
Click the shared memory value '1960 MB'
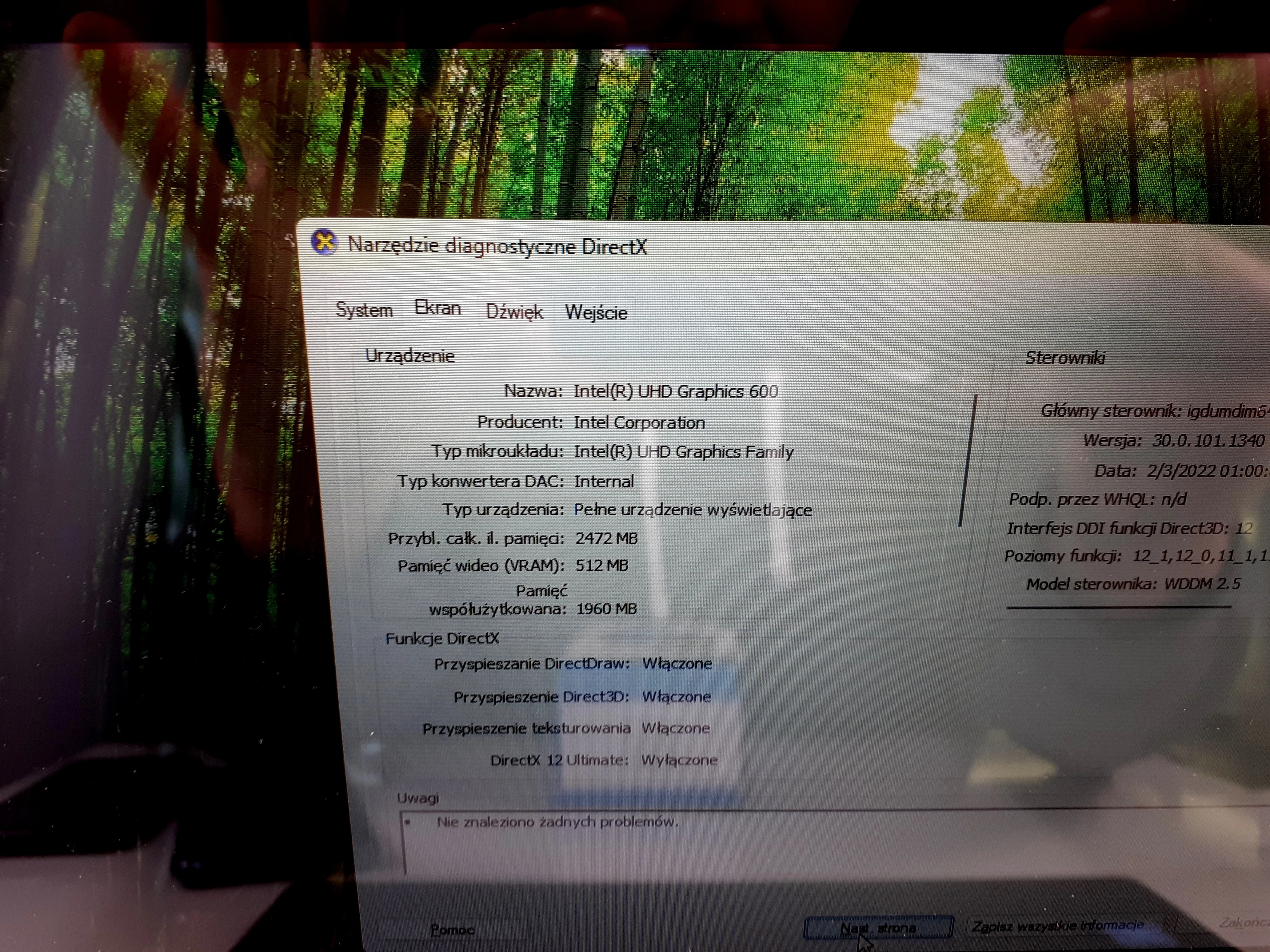click(606, 609)
